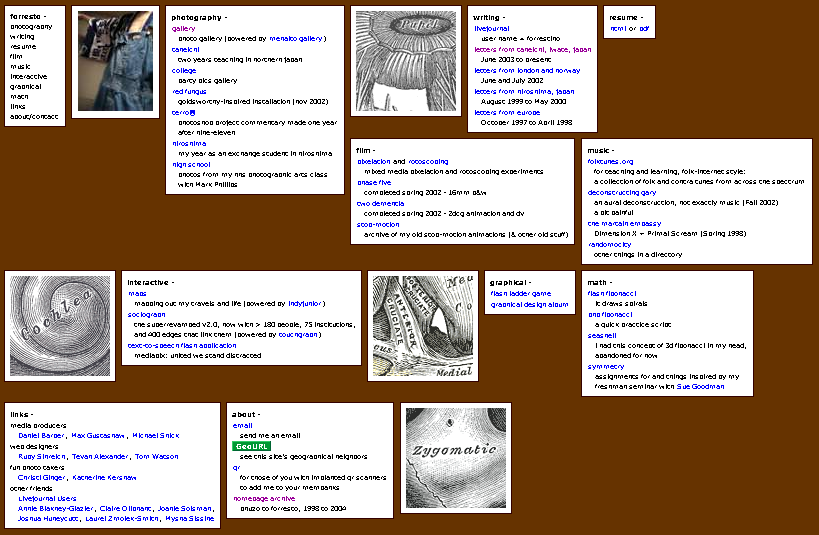Screen dimensions: 819x535
Task: Open the hiroshima photography link
Action: coord(189,144)
